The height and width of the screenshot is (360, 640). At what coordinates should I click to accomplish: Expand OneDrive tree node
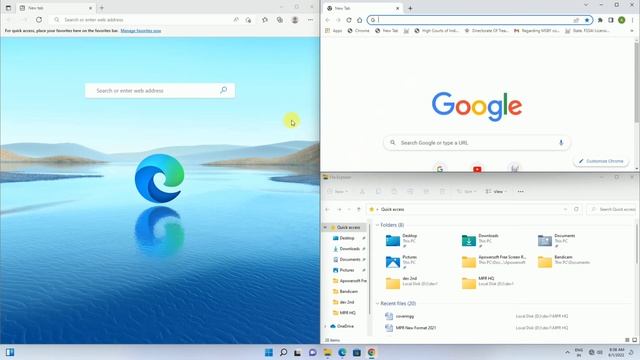[x=325, y=326]
